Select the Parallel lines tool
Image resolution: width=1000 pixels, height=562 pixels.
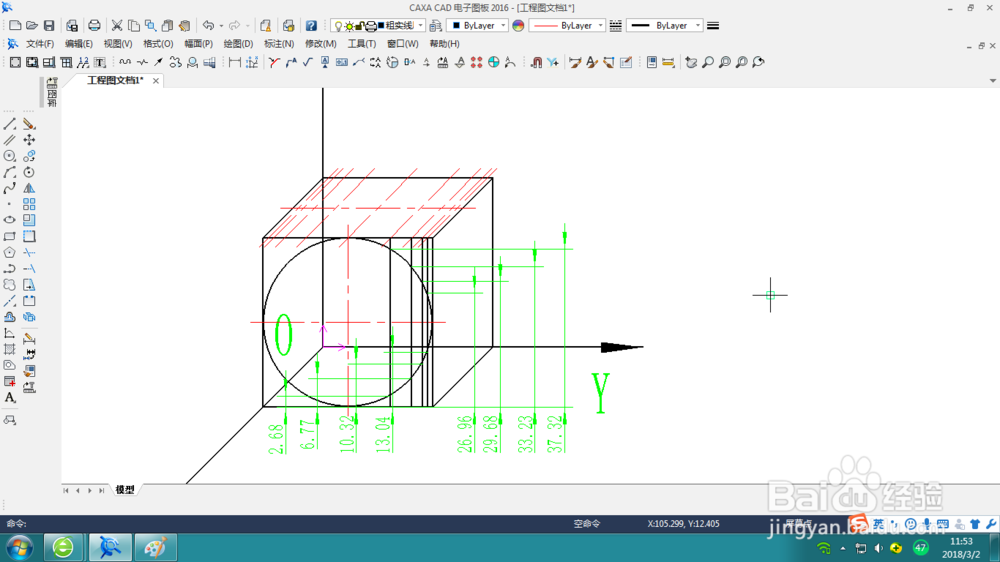click(10, 140)
